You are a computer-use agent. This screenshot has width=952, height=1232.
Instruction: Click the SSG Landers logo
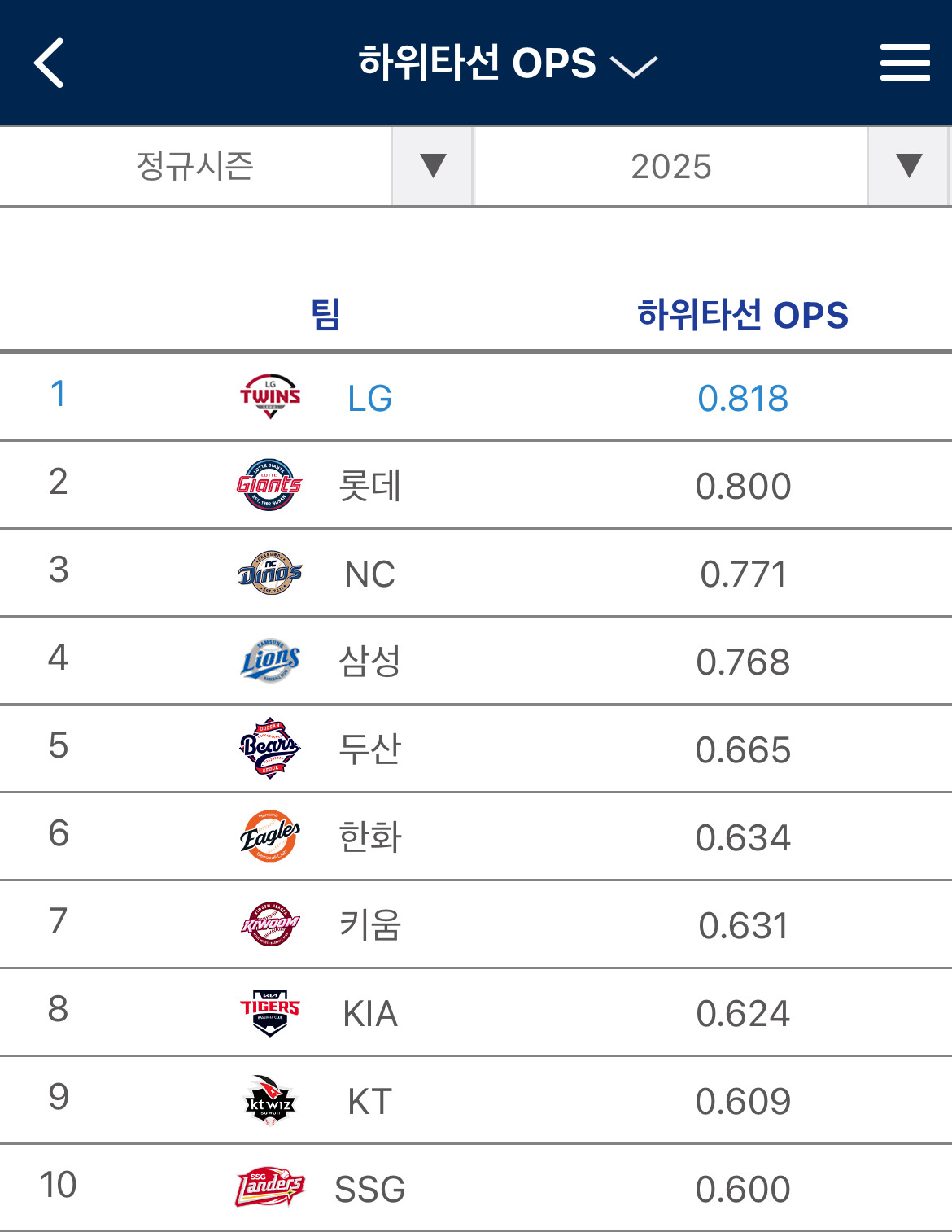pyautogui.click(x=270, y=1188)
